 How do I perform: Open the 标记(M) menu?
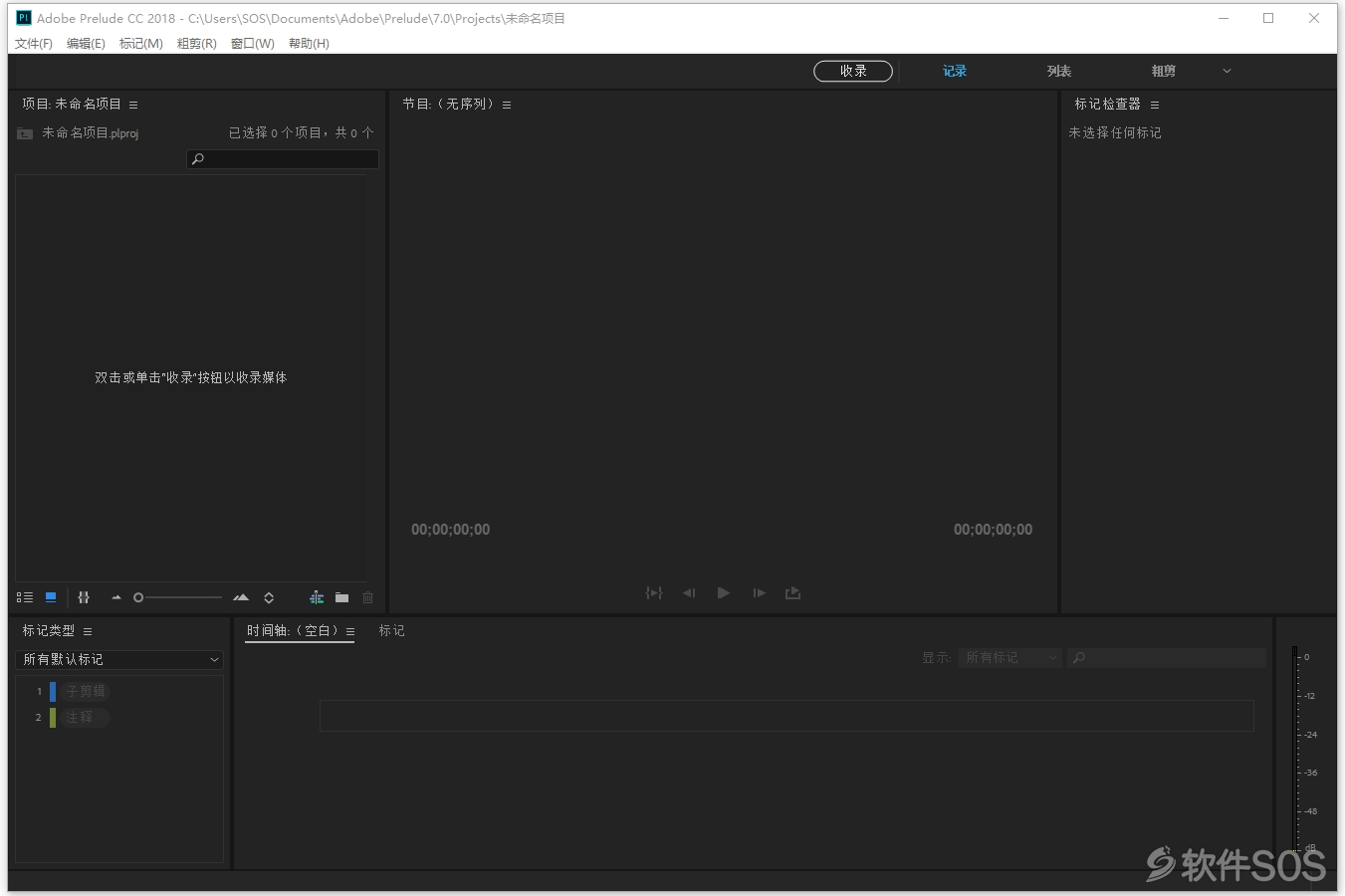click(x=140, y=44)
